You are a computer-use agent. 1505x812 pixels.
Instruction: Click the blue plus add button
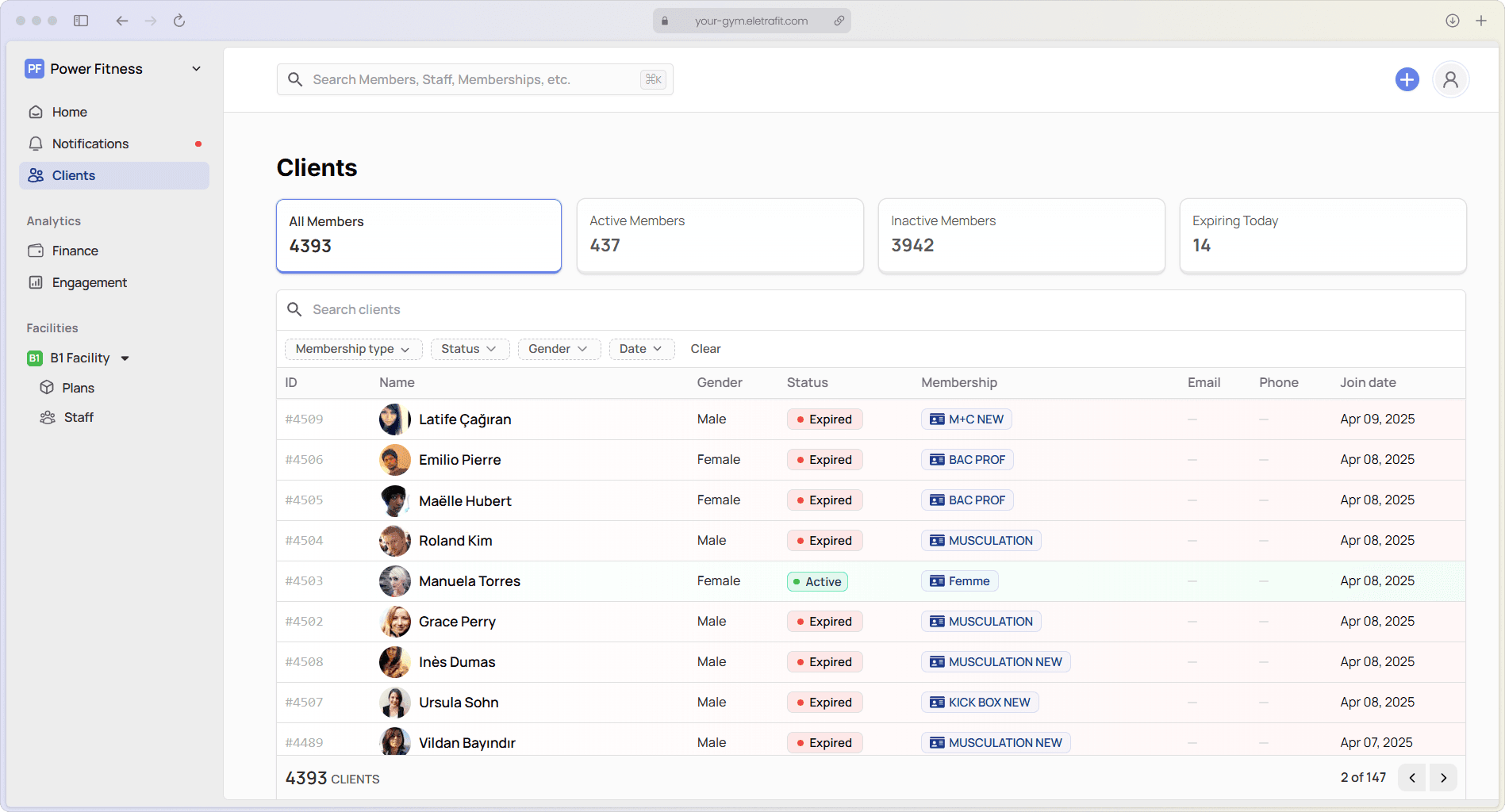(x=1407, y=79)
